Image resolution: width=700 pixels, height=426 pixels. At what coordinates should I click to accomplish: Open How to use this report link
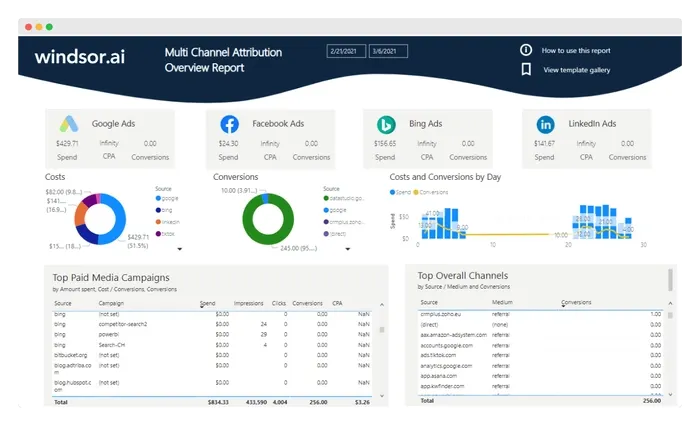pyautogui.click(x=576, y=50)
